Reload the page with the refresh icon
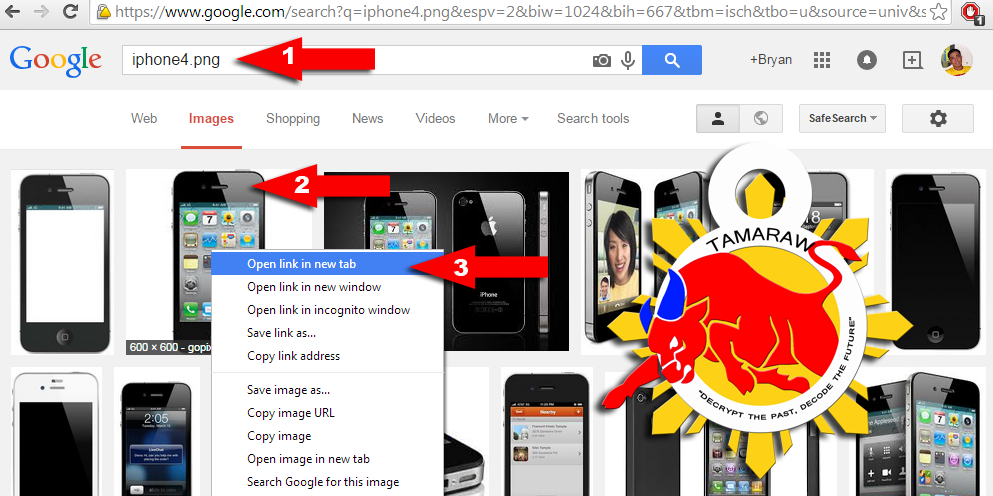Image resolution: width=993 pixels, height=496 pixels. (71, 11)
